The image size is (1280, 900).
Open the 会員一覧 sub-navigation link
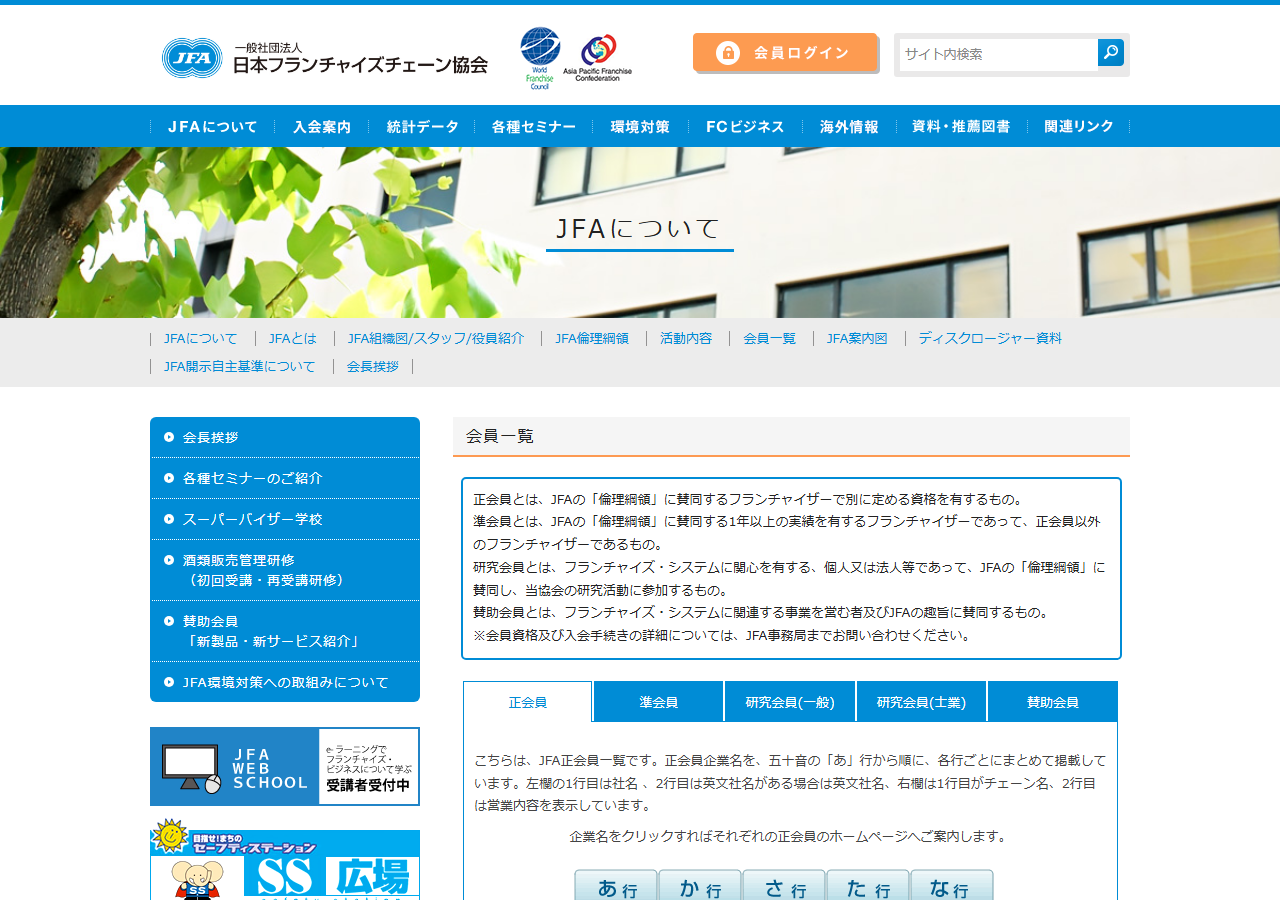click(770, 338)
